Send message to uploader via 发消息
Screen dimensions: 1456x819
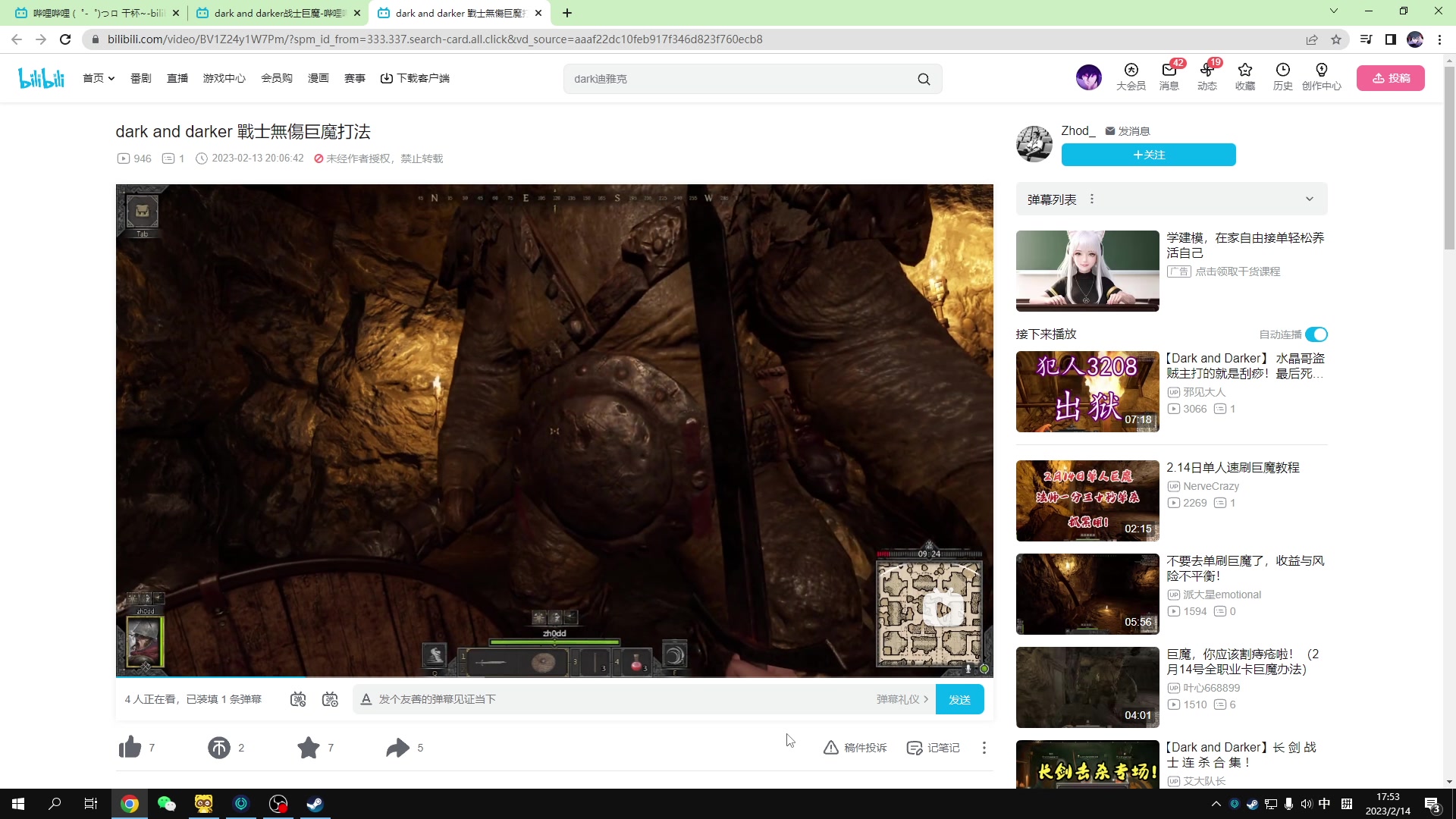(x=1128, y=131)
